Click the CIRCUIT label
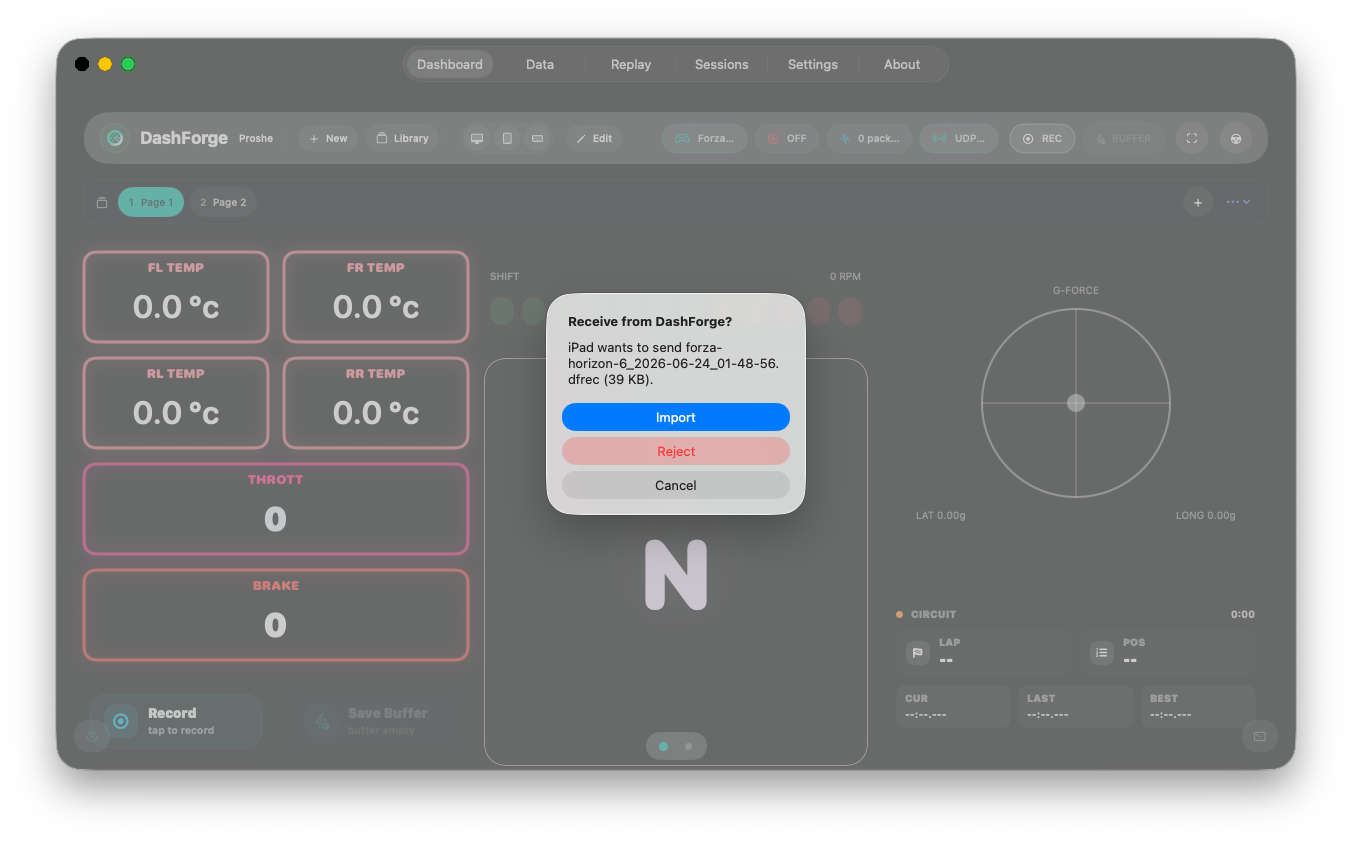This screenshot has width=1352, height=844. pos(933,614)
